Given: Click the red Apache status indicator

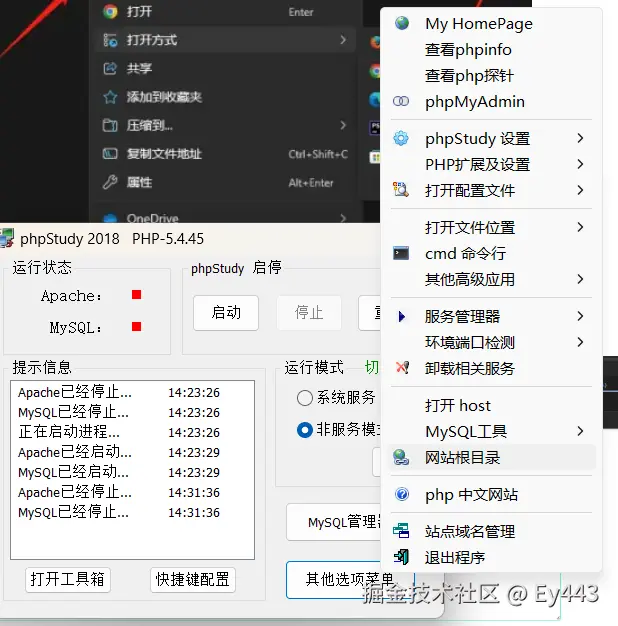Looking at the screenshot, I should [x=137, y=295].
